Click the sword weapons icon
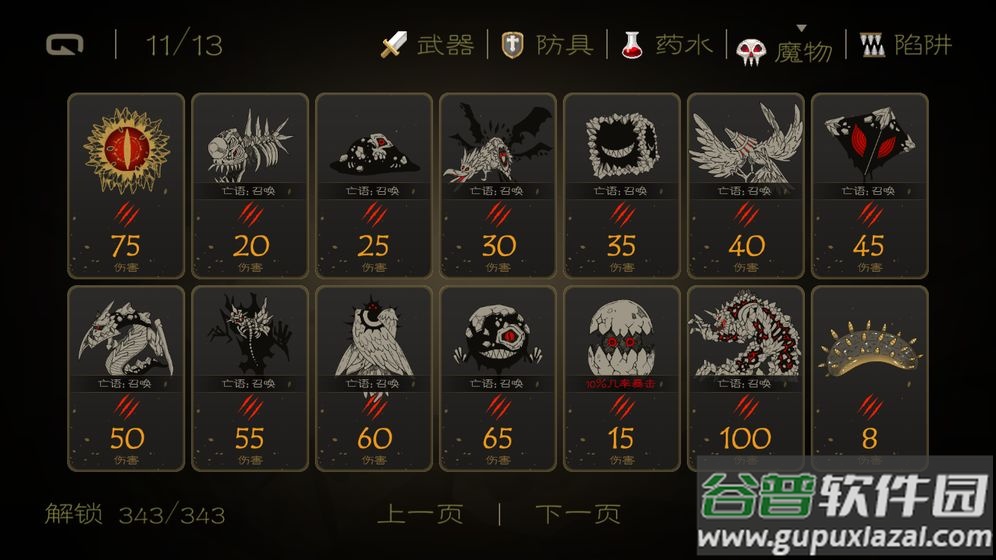This screenshot has height=560, width=996. 394,45
